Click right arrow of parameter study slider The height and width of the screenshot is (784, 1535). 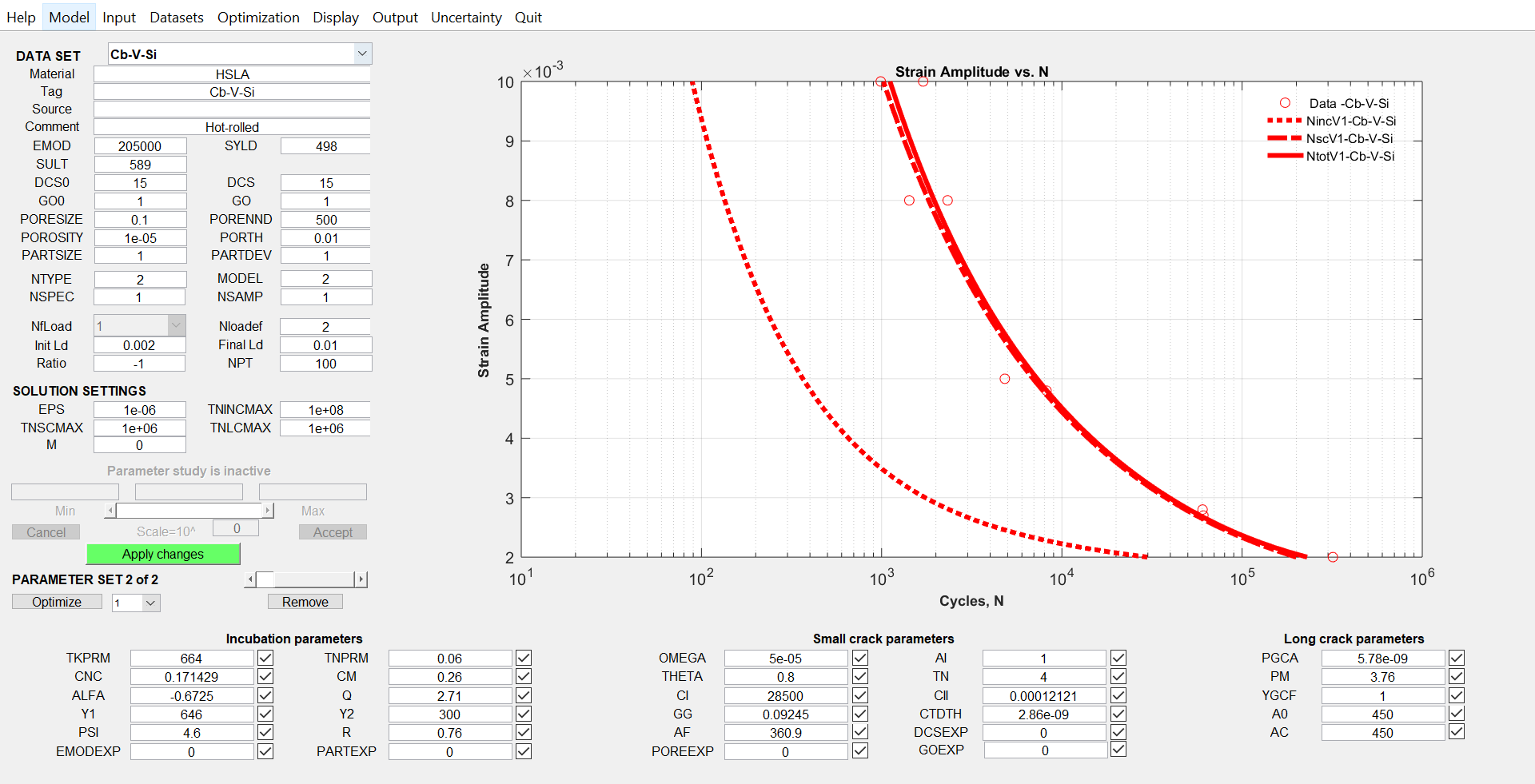point(269,511)
